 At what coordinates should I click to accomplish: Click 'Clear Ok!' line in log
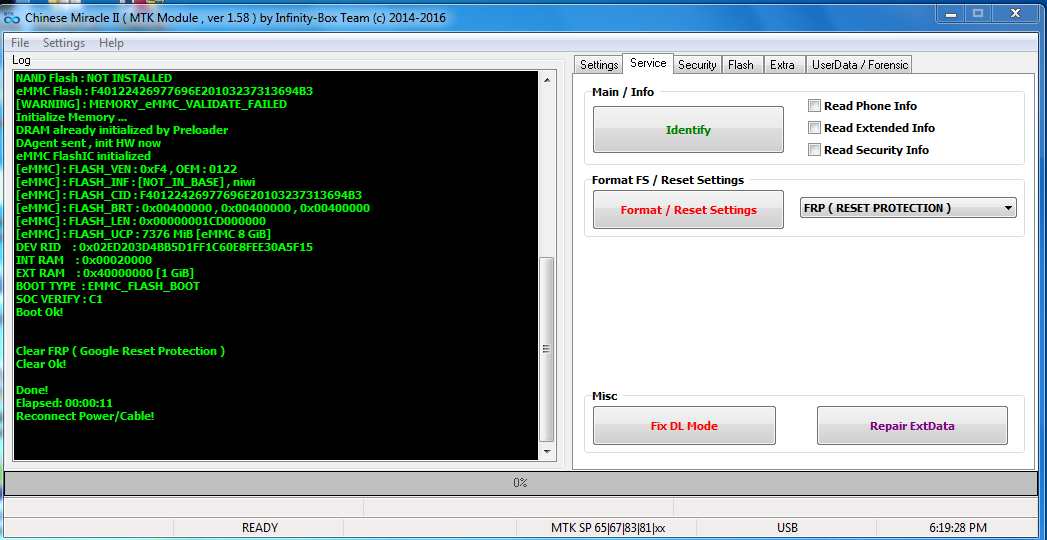coord(41,364)
